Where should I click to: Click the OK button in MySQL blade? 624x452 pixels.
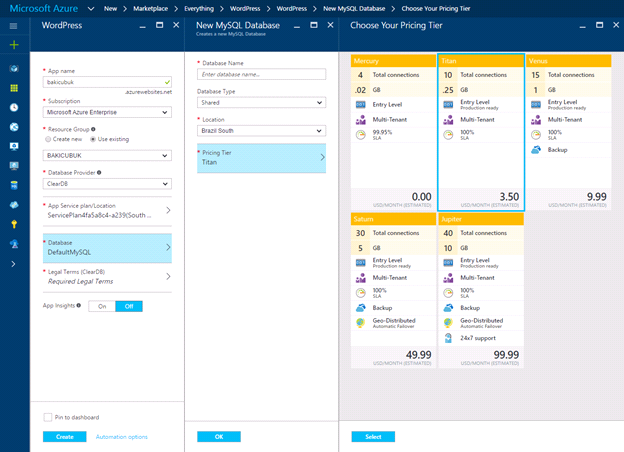coord(219,437)
